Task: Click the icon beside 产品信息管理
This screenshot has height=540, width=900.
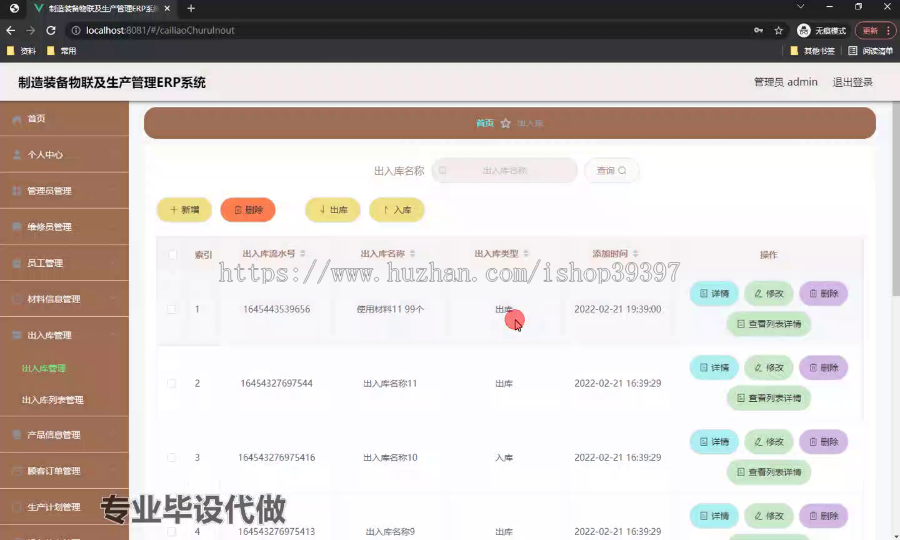Action: point(17,435)
